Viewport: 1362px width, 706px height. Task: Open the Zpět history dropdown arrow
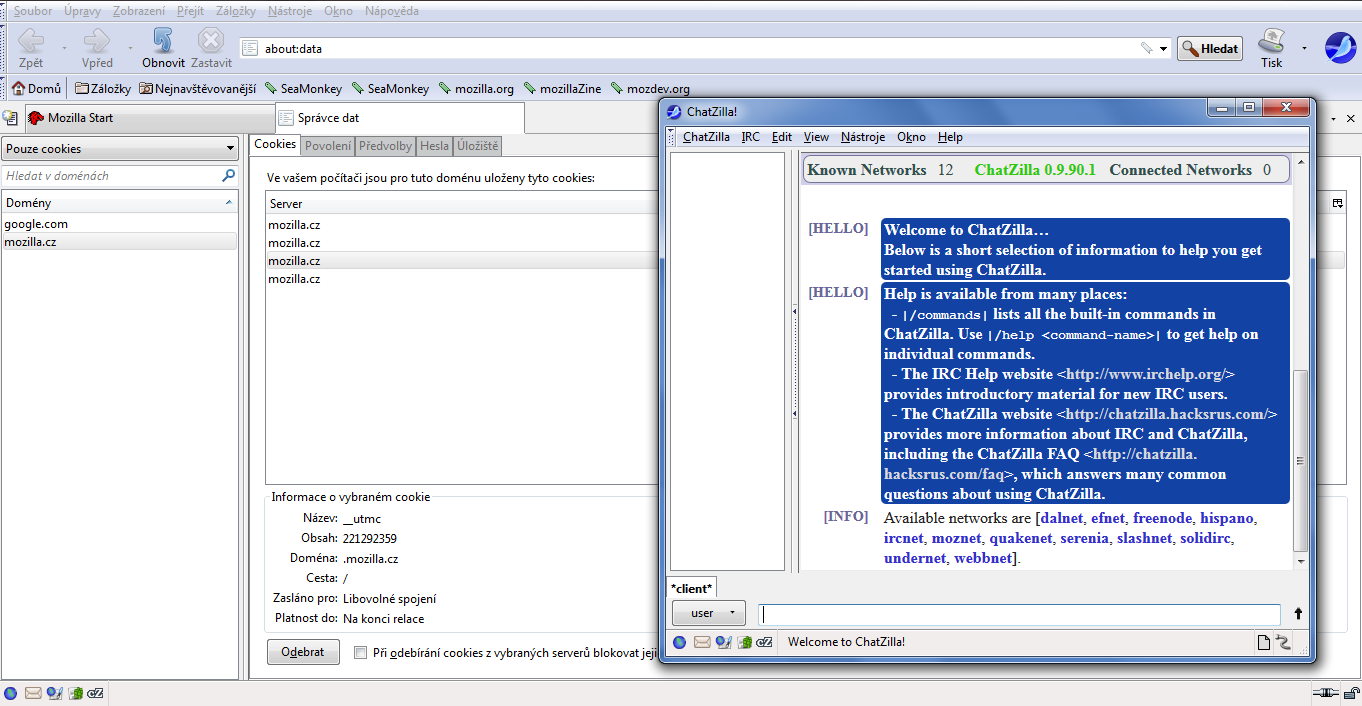[x=64, y=48]
